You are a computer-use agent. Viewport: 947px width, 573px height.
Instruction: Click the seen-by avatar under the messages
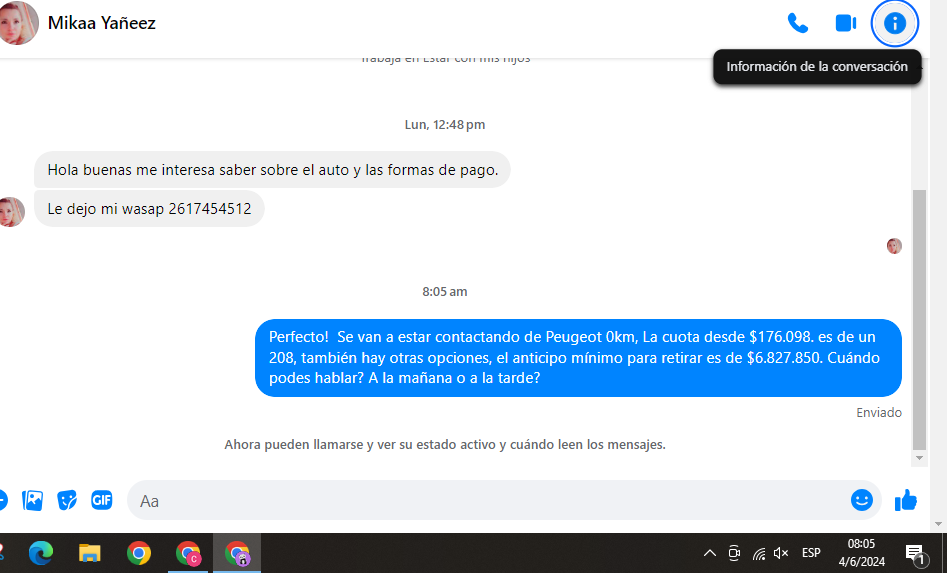[894, 246]
